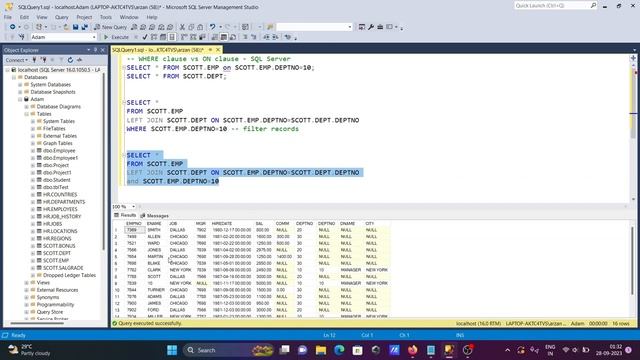Click the Quick Launch search field
This screenshot has width=640, height=360.
tap(551, 5)
